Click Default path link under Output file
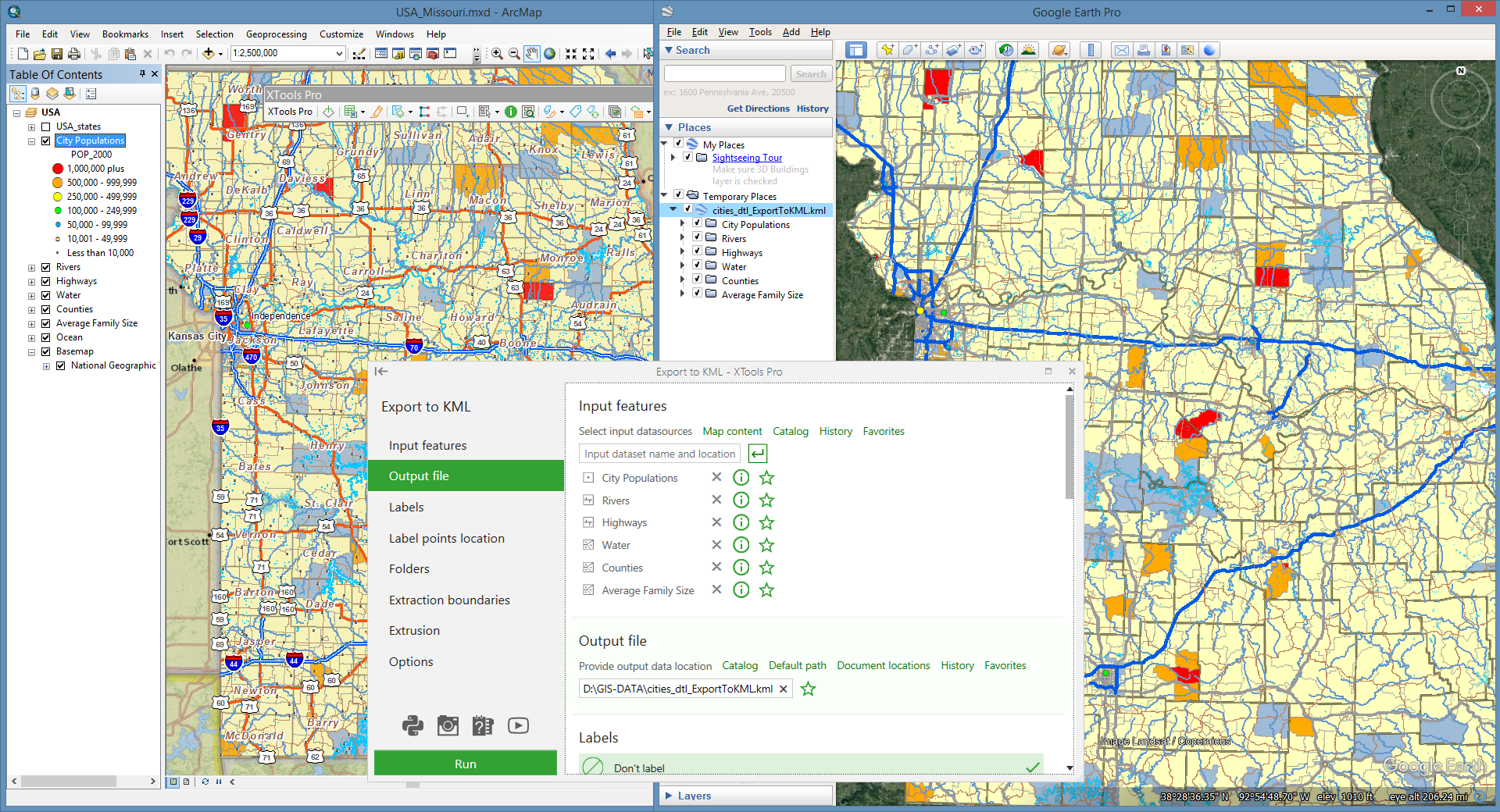1500x812 pixels. (798, 665)
